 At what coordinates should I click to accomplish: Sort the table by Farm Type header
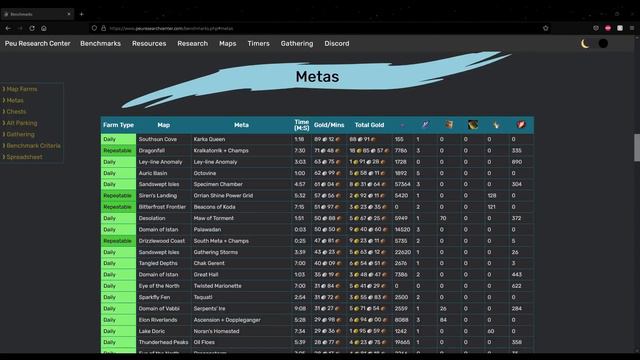118,125
